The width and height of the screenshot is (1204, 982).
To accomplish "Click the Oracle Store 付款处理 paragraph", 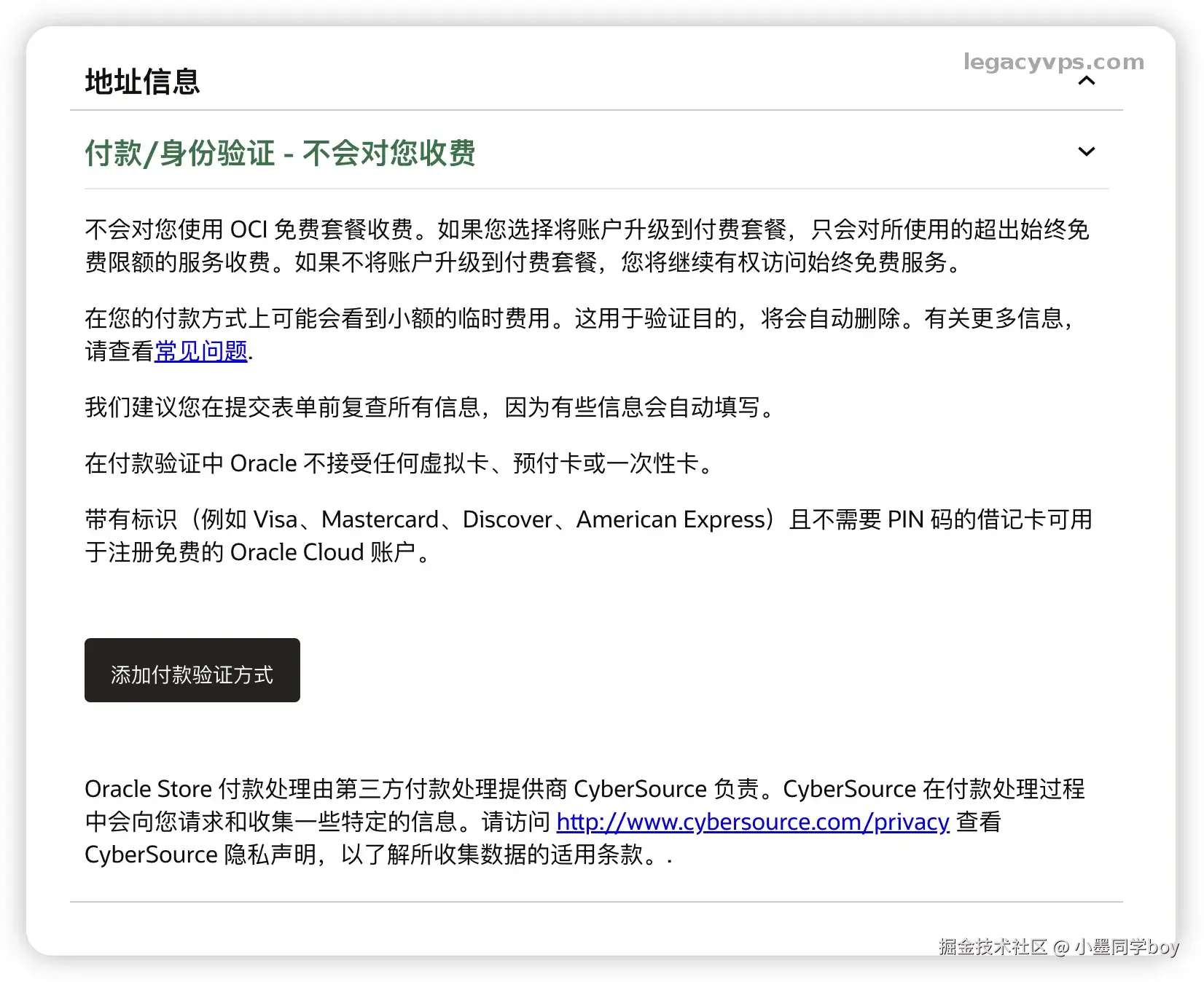I will tap(585, 822).
